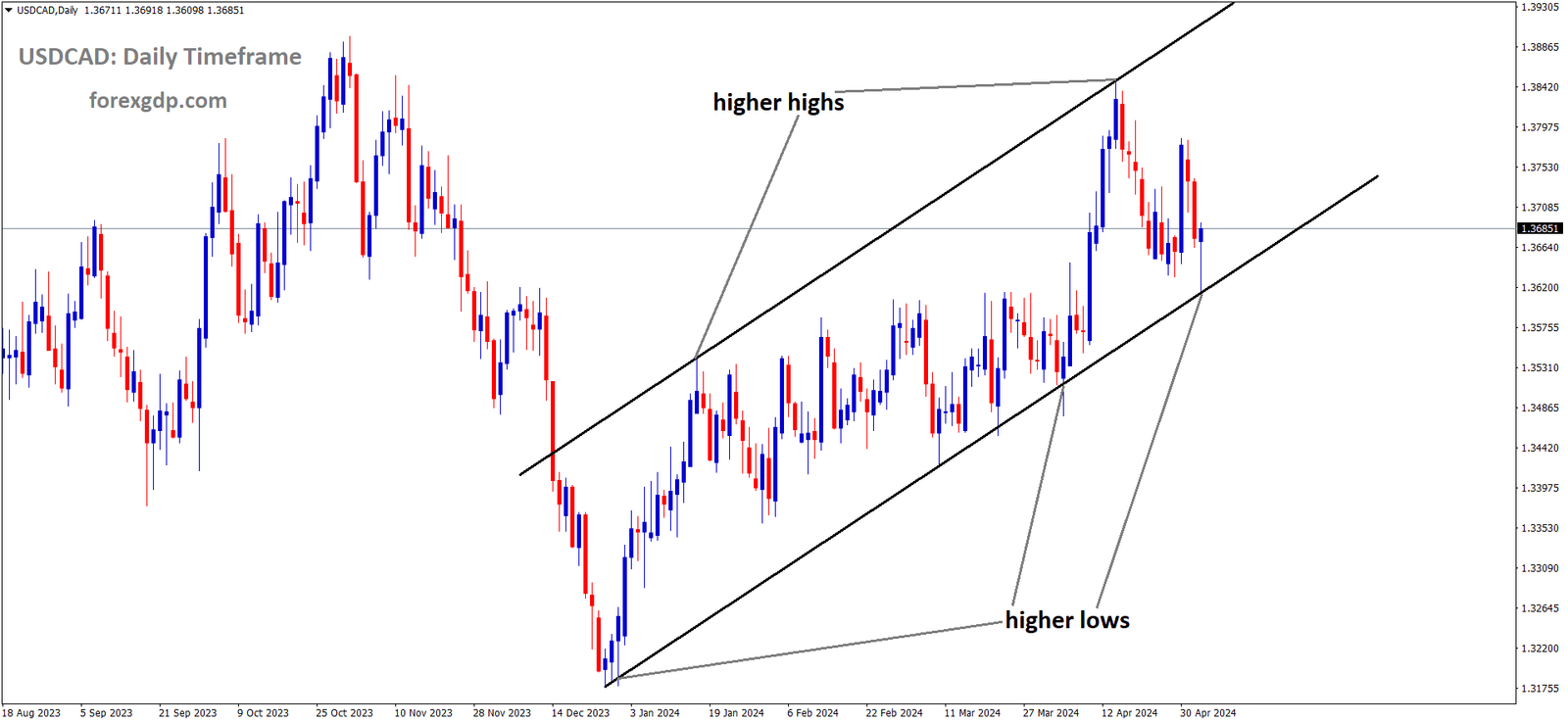Click price level 1.38865 on the scale
The image size is (1568, 723).
[1540, 47]
